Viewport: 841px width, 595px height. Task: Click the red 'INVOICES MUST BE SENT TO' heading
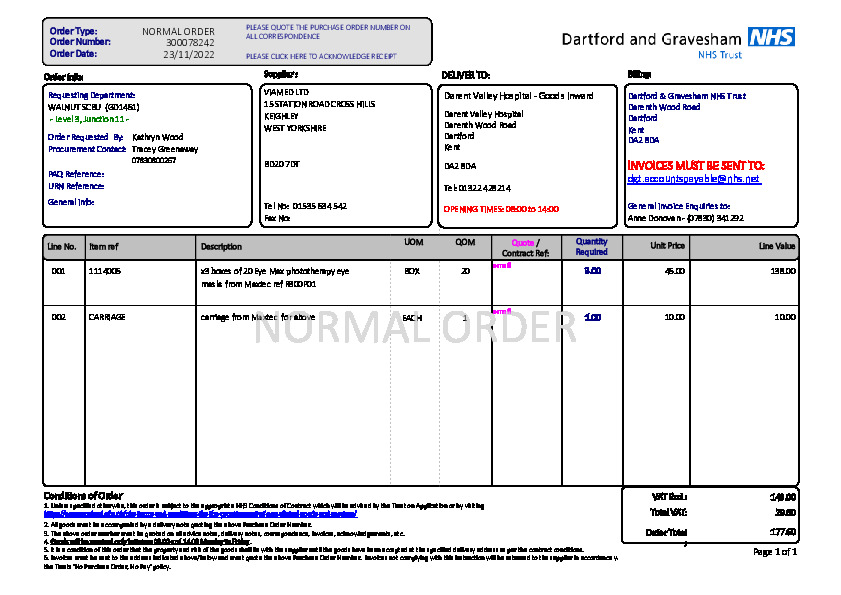pos(696,164)
